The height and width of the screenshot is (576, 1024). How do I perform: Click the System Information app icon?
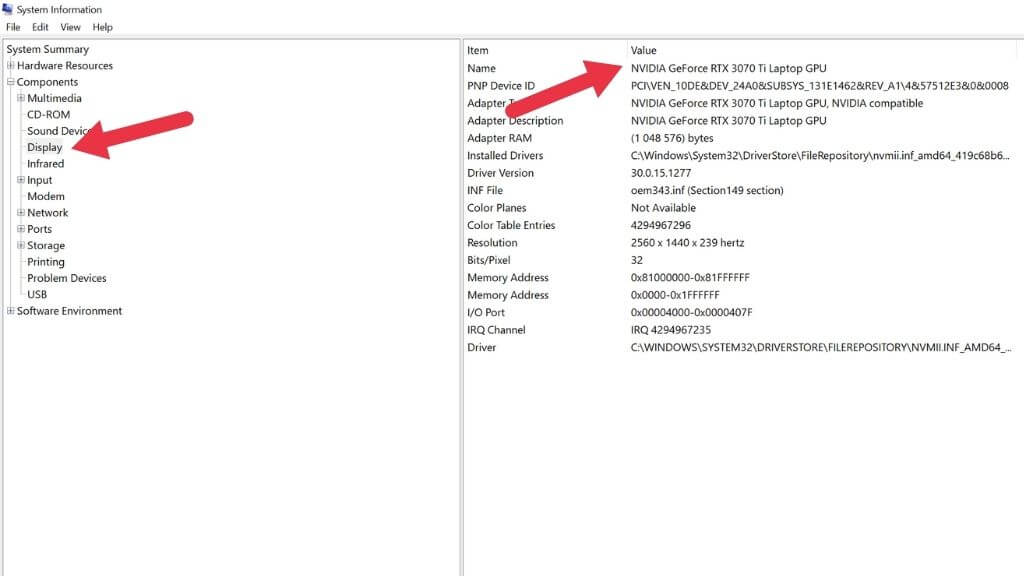[8, 9]
